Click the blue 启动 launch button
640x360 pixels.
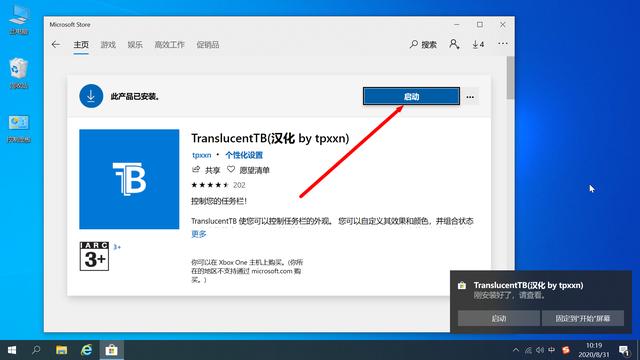point(411,96)
